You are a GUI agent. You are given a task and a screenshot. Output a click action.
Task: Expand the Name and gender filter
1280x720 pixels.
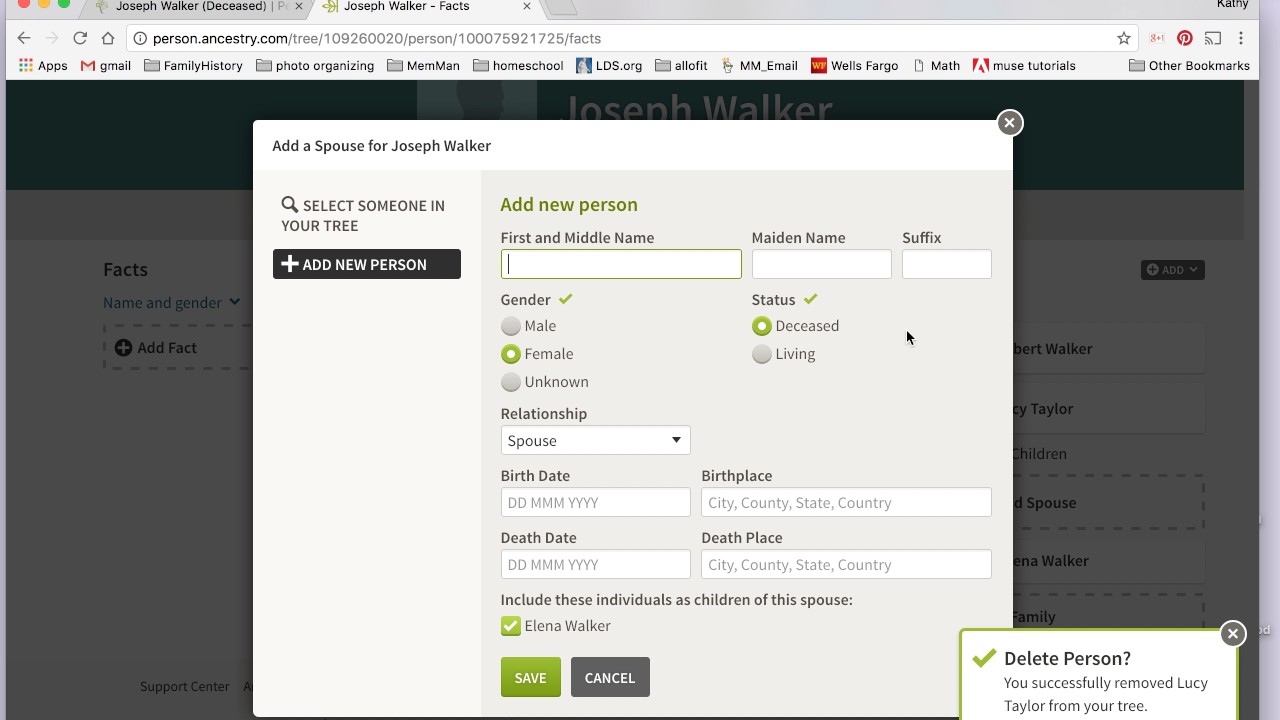(171, 302)
